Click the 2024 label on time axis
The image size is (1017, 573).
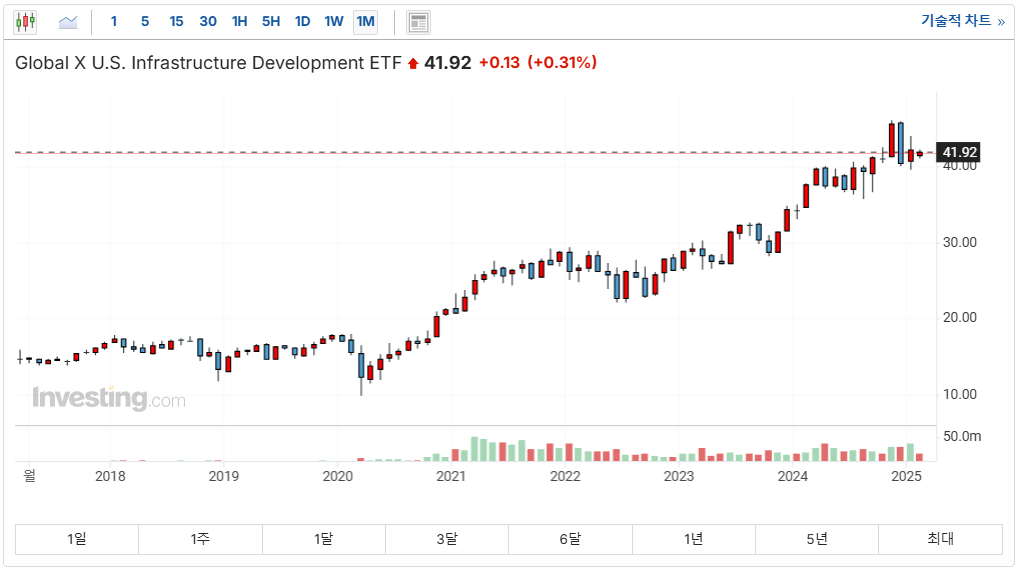click(x=793, y=476)
